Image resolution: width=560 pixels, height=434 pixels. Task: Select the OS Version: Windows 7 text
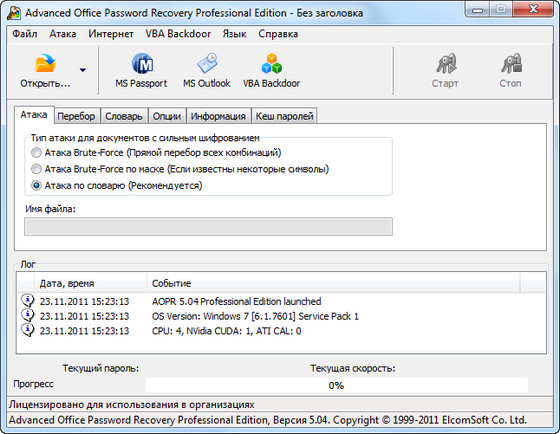coord(255,316)
